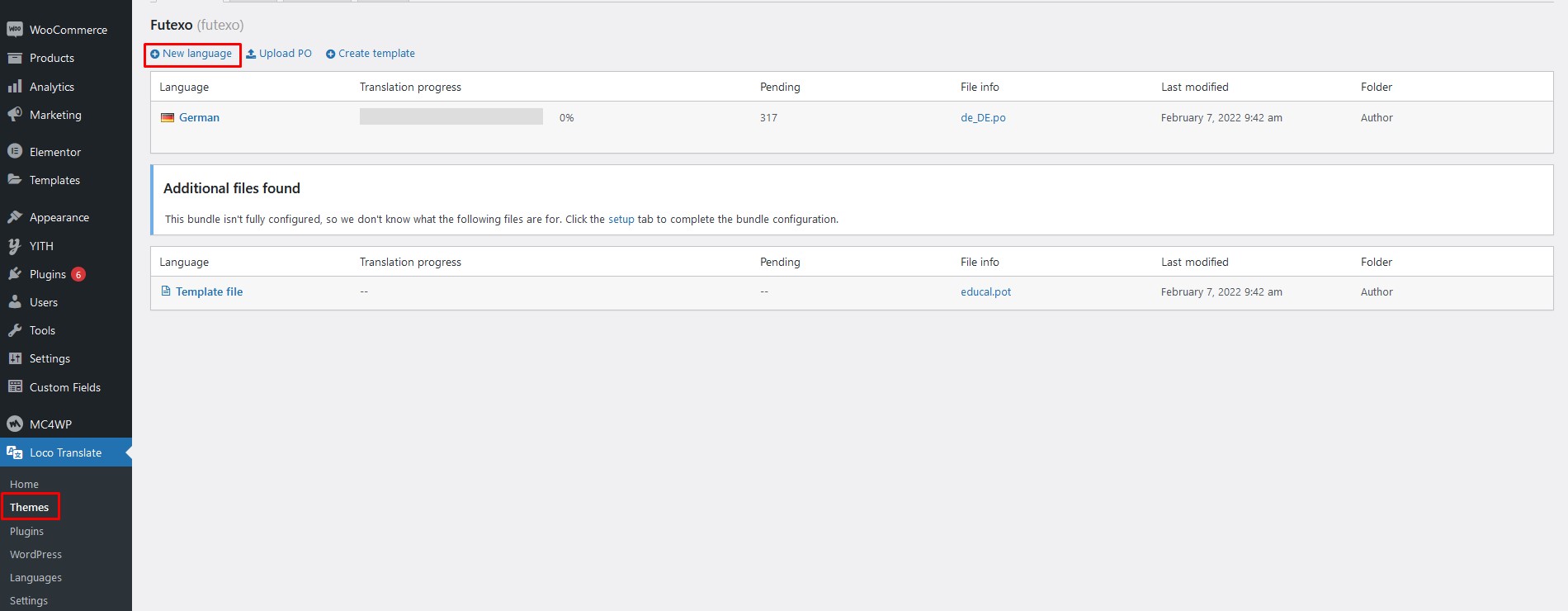The width and height of the screenshot is (1568, 611).
Task: Open the German translation link
Action: pos(199,118)
